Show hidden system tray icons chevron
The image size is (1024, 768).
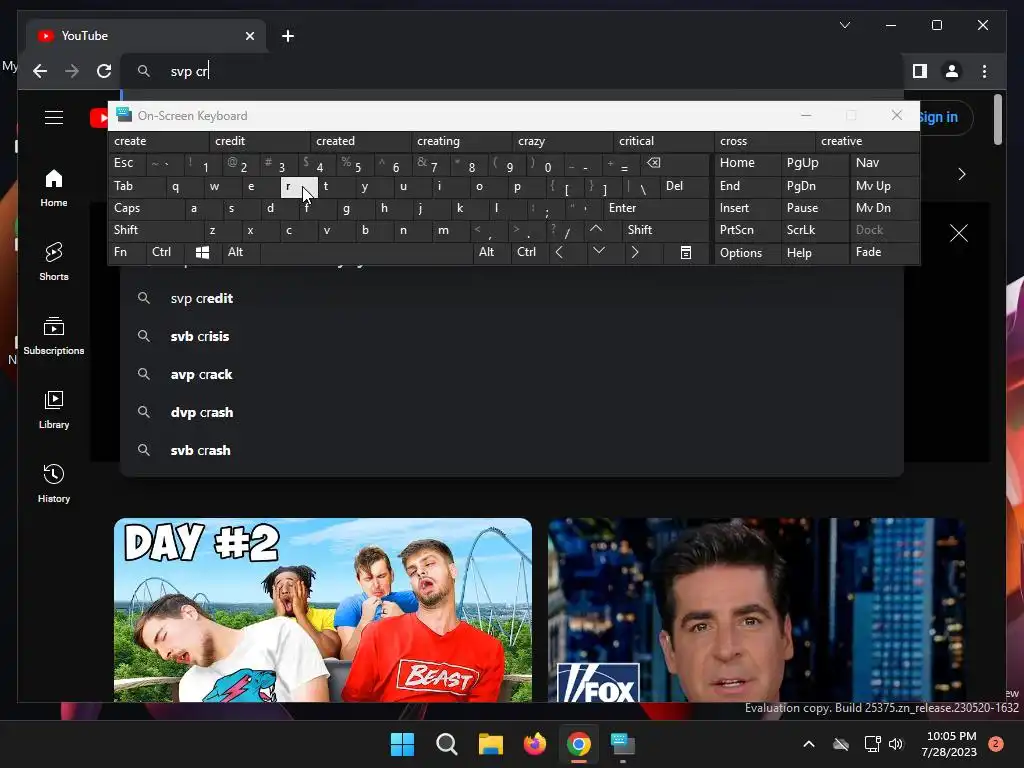[x=808, y=744]
